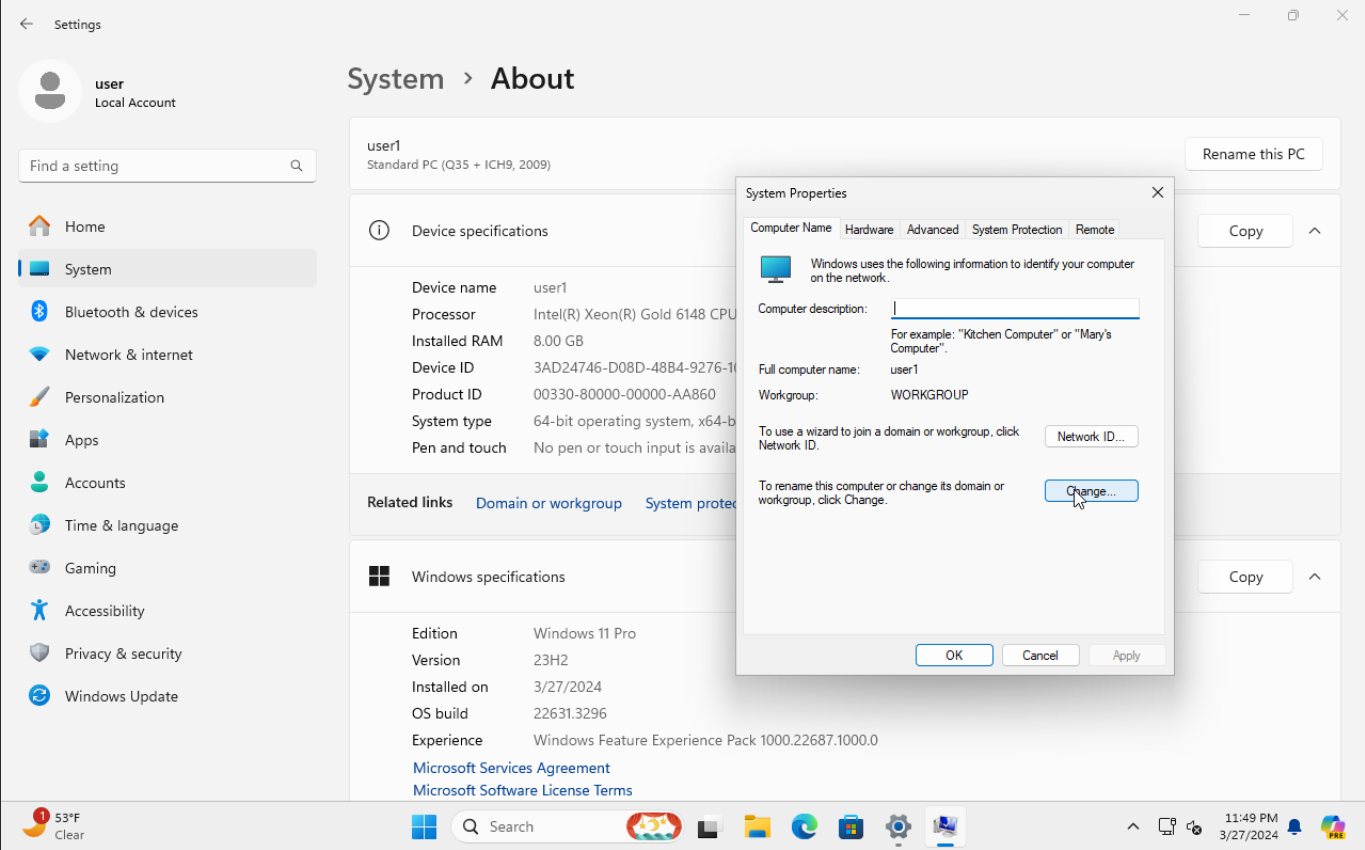1365x850 pixels.
Task: Click the Windows Update sync icon
Action: (39, 696)
